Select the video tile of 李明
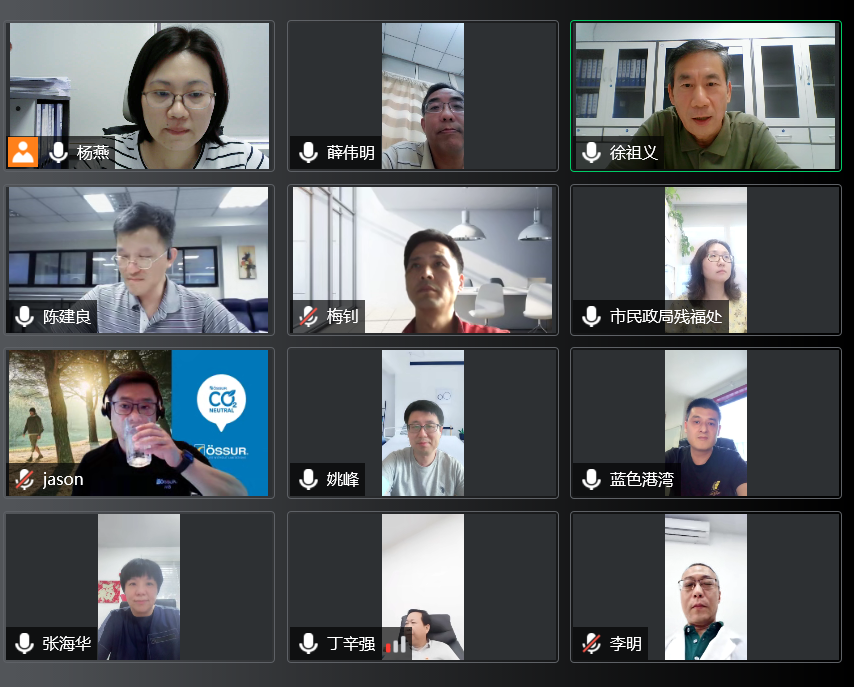Viewport: 855px width, 687px height. click(706, 587)
